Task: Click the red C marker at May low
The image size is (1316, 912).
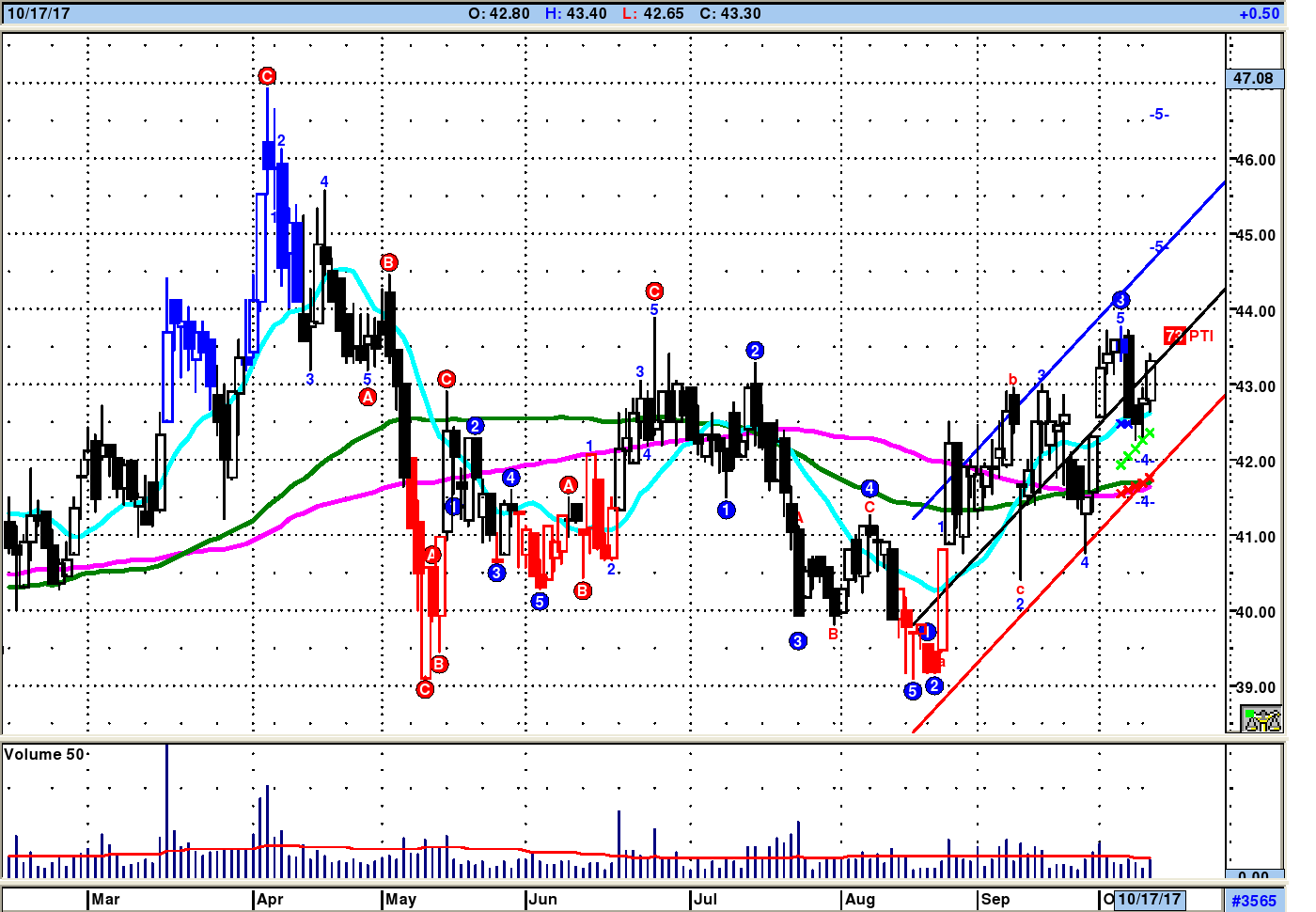Action: 425,689
